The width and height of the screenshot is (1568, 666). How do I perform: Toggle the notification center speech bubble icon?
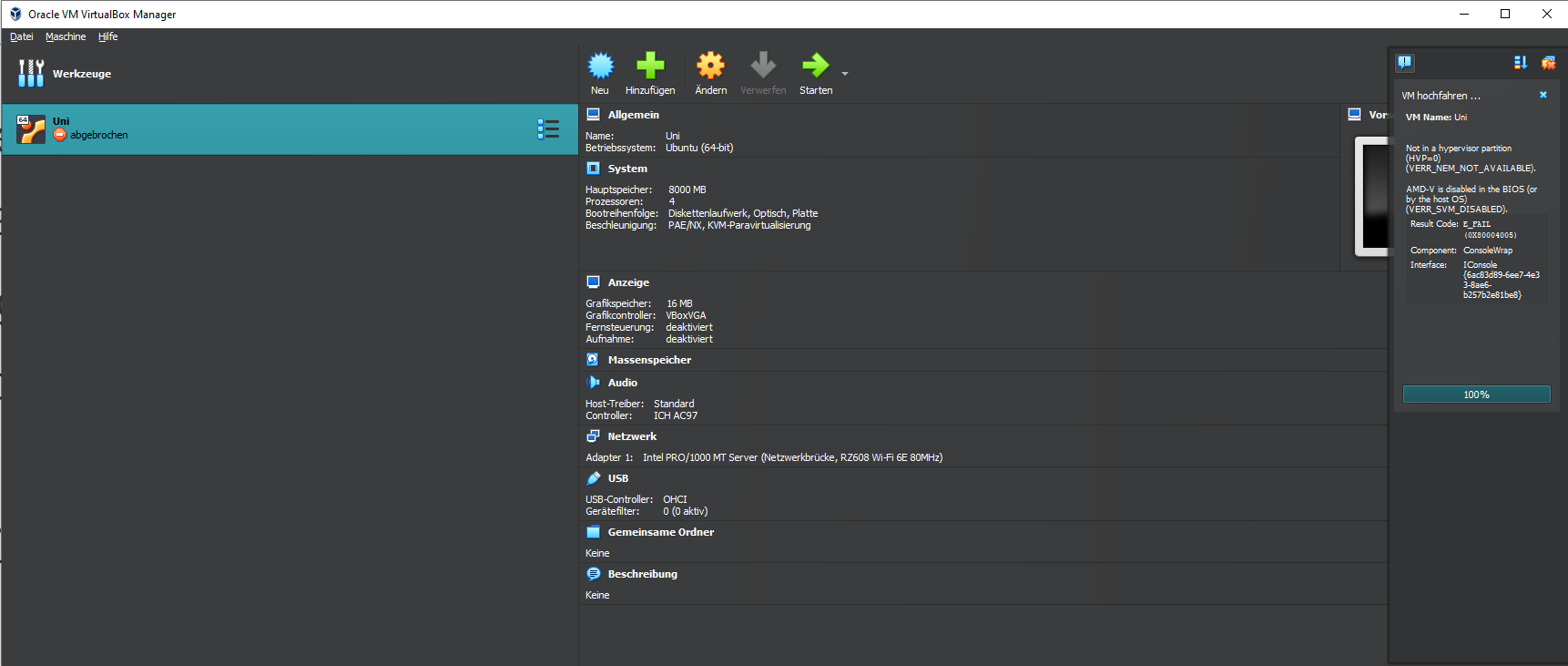[1405, 62]
